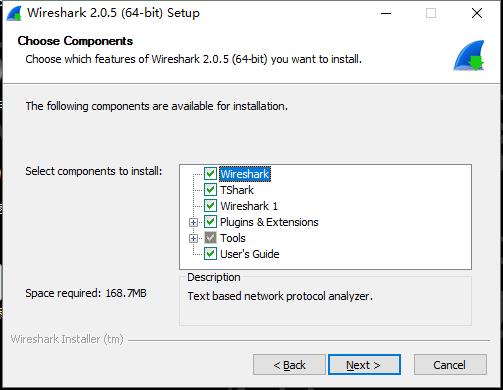The image size is (503, 390).
Task: Select the highlighted Wireshark tree item
Action: tap(245, 174)
